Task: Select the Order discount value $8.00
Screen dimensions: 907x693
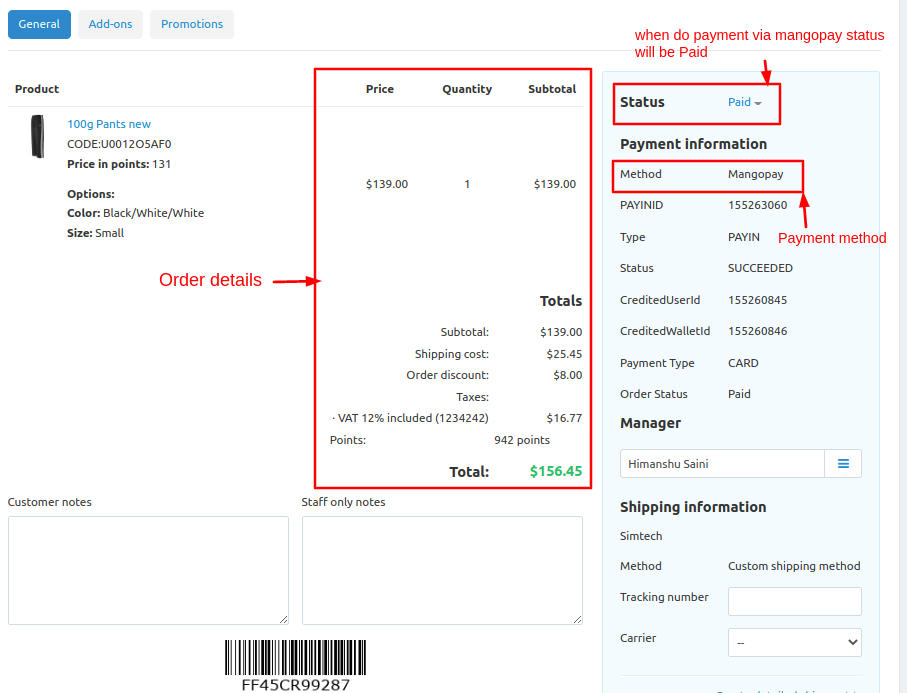Action: pyautogui.click(x=567, y=375)
